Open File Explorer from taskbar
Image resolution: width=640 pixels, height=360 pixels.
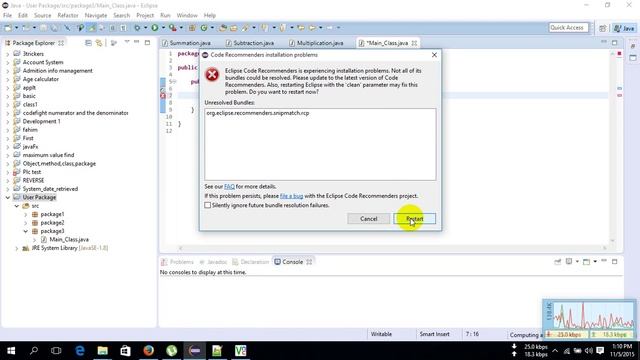click(x=102, y=351)
